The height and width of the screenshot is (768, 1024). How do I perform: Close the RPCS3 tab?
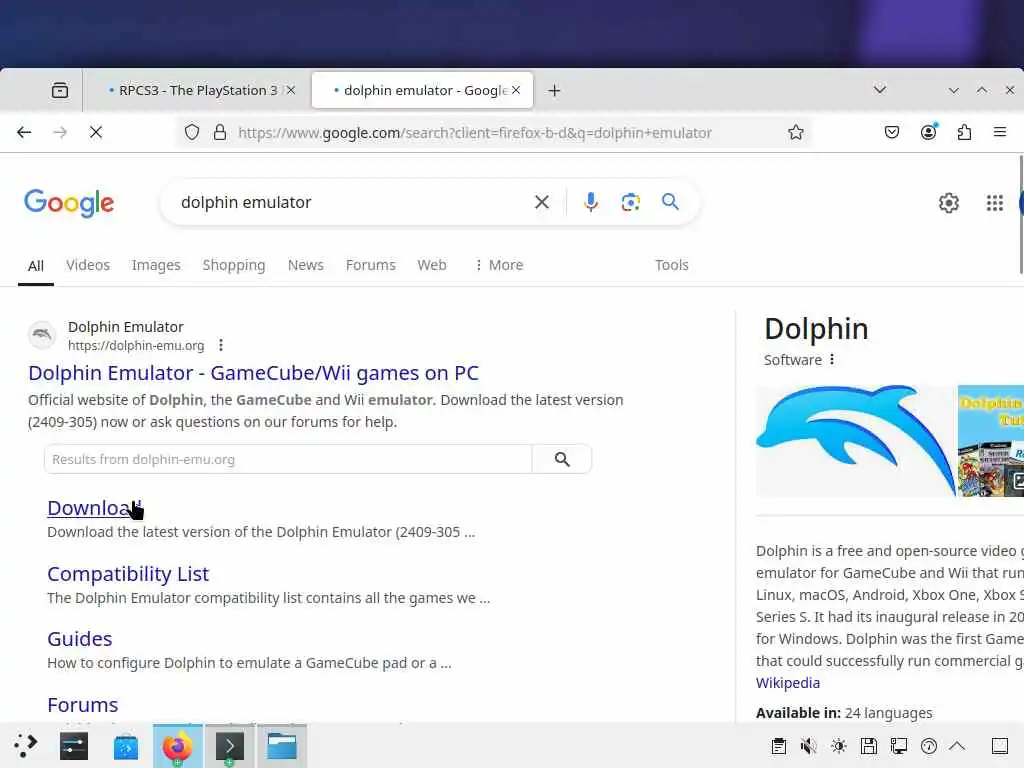coord(291,90)
